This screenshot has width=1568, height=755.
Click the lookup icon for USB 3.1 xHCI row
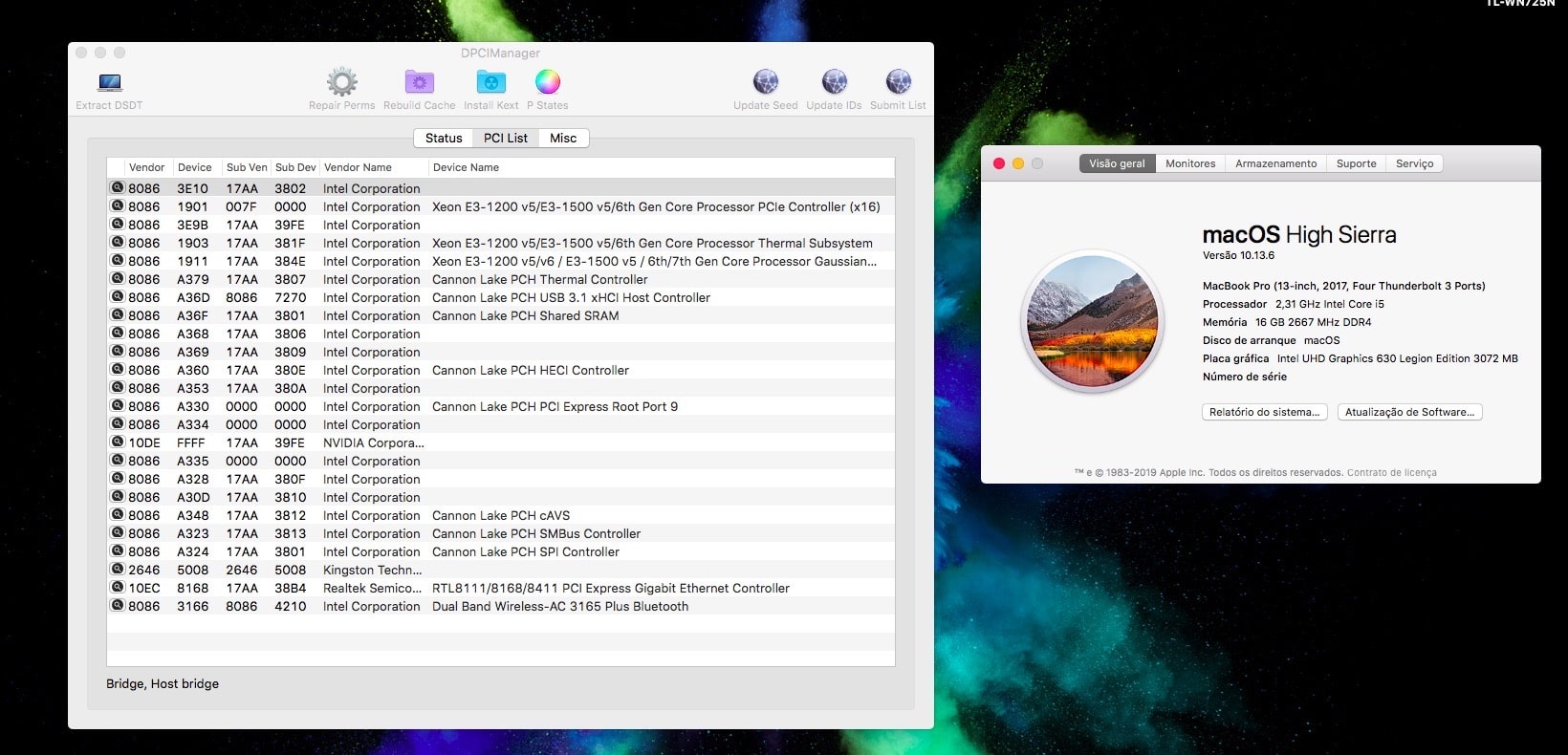click(x=118, y=297)
